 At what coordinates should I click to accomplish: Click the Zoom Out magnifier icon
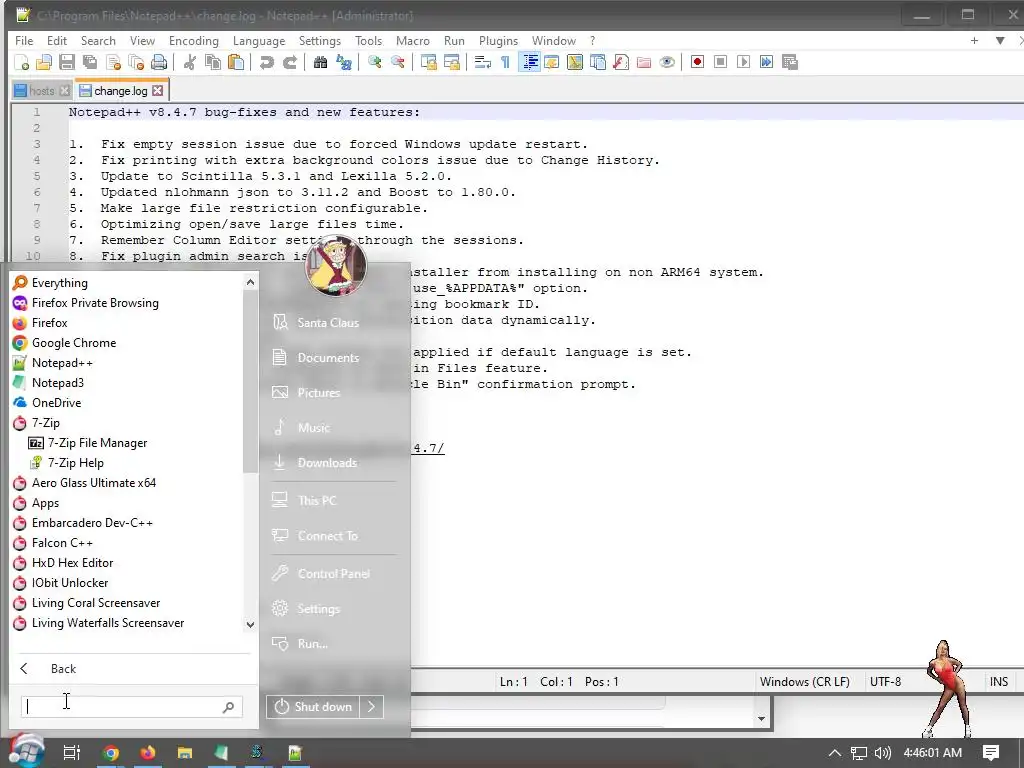tap(397, 63)
